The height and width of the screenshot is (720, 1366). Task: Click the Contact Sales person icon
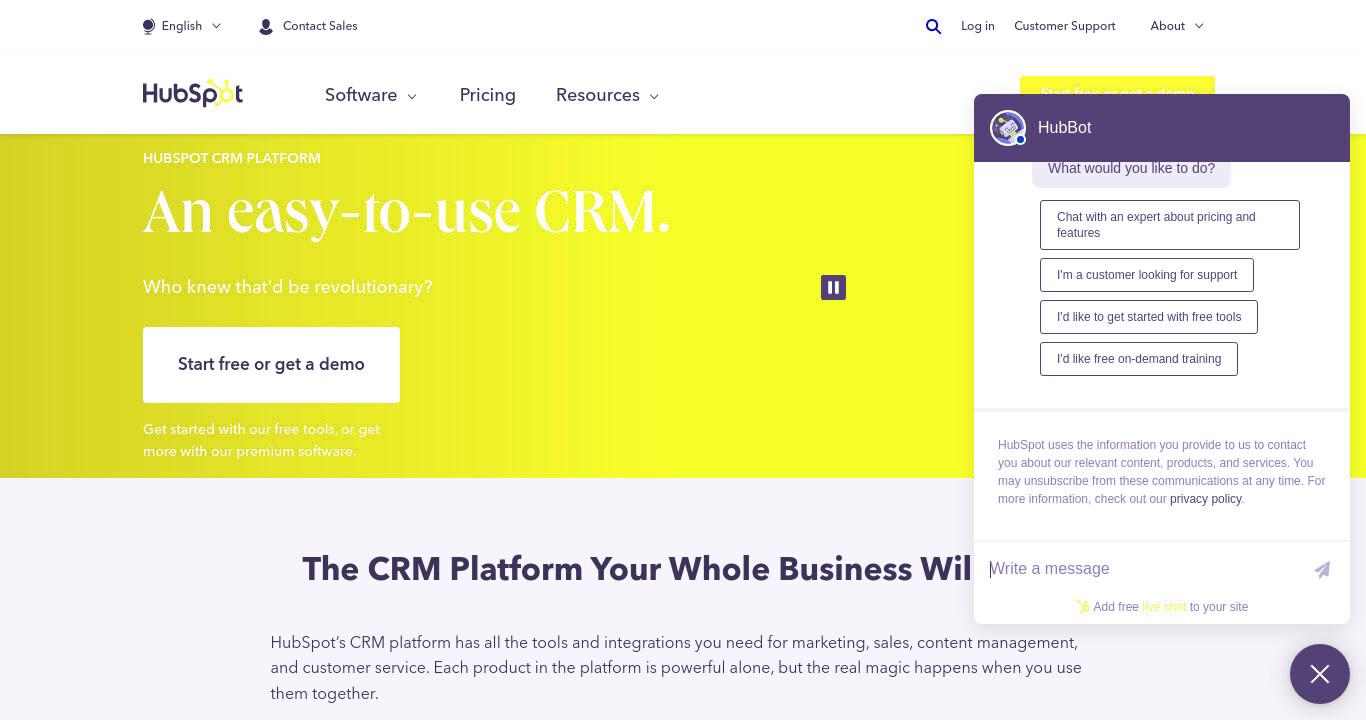(x=266, y=27)
